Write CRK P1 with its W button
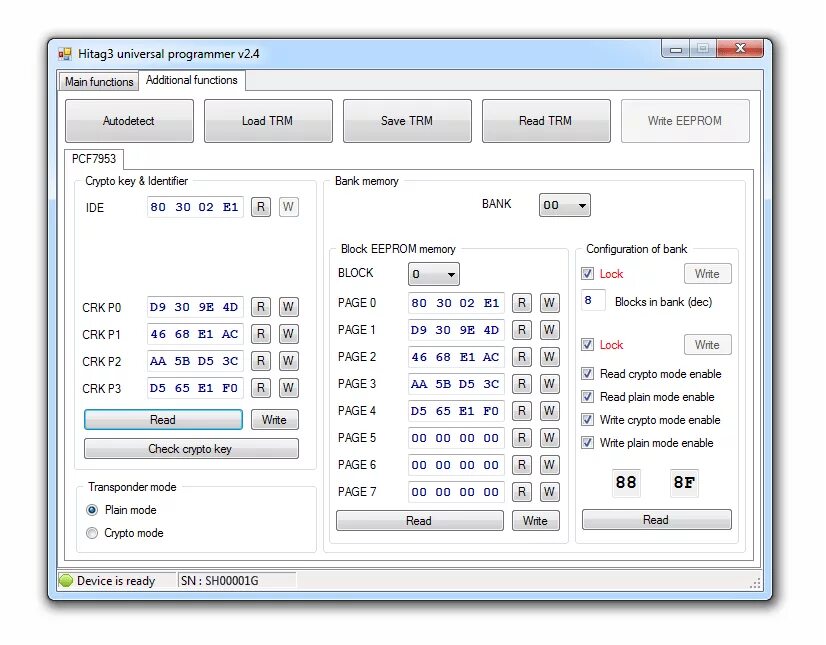The image size is (826, 645). (288, 334)
